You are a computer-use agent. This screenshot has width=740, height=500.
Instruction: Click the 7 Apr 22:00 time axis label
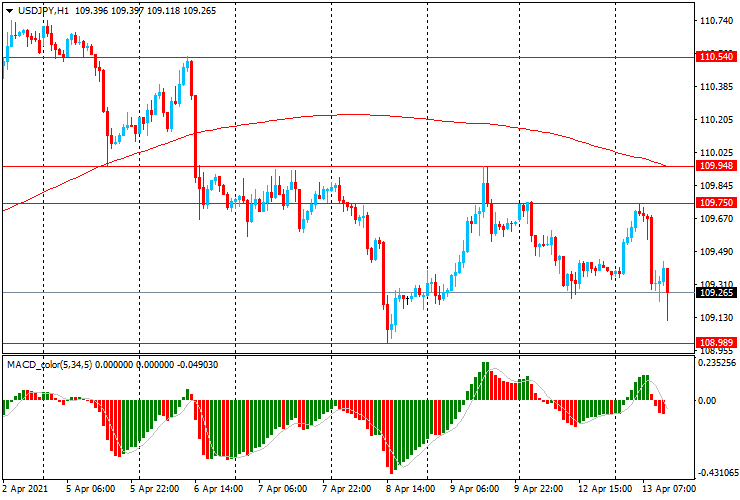pos(347,488)
